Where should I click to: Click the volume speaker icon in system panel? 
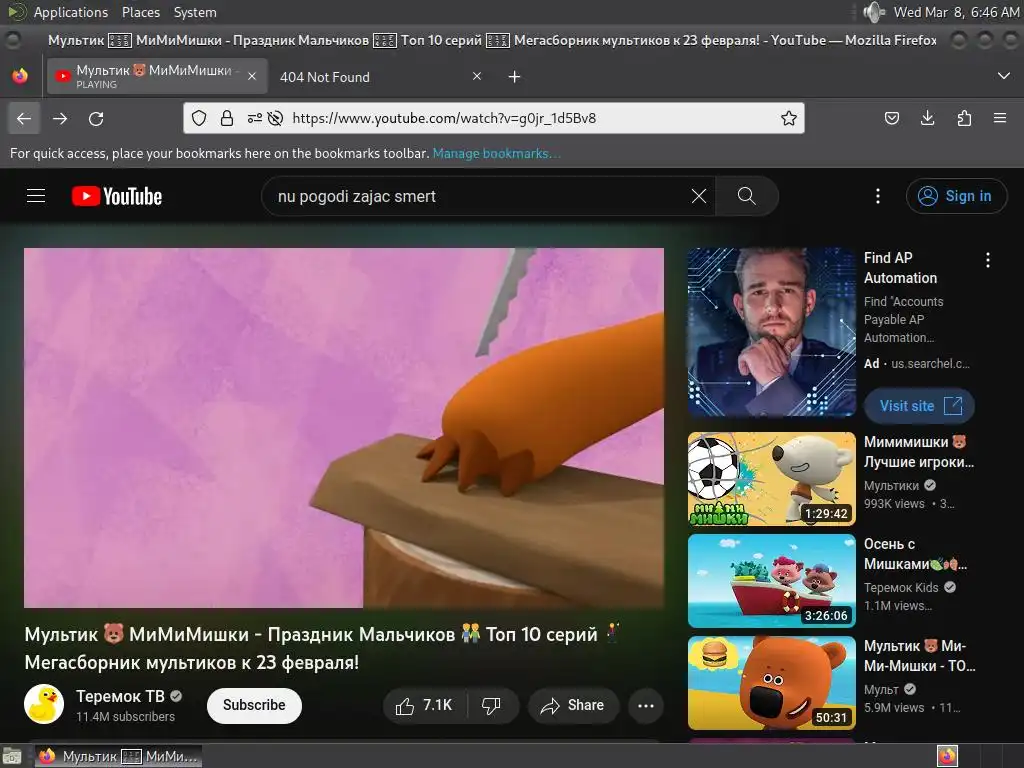point(874,12)
